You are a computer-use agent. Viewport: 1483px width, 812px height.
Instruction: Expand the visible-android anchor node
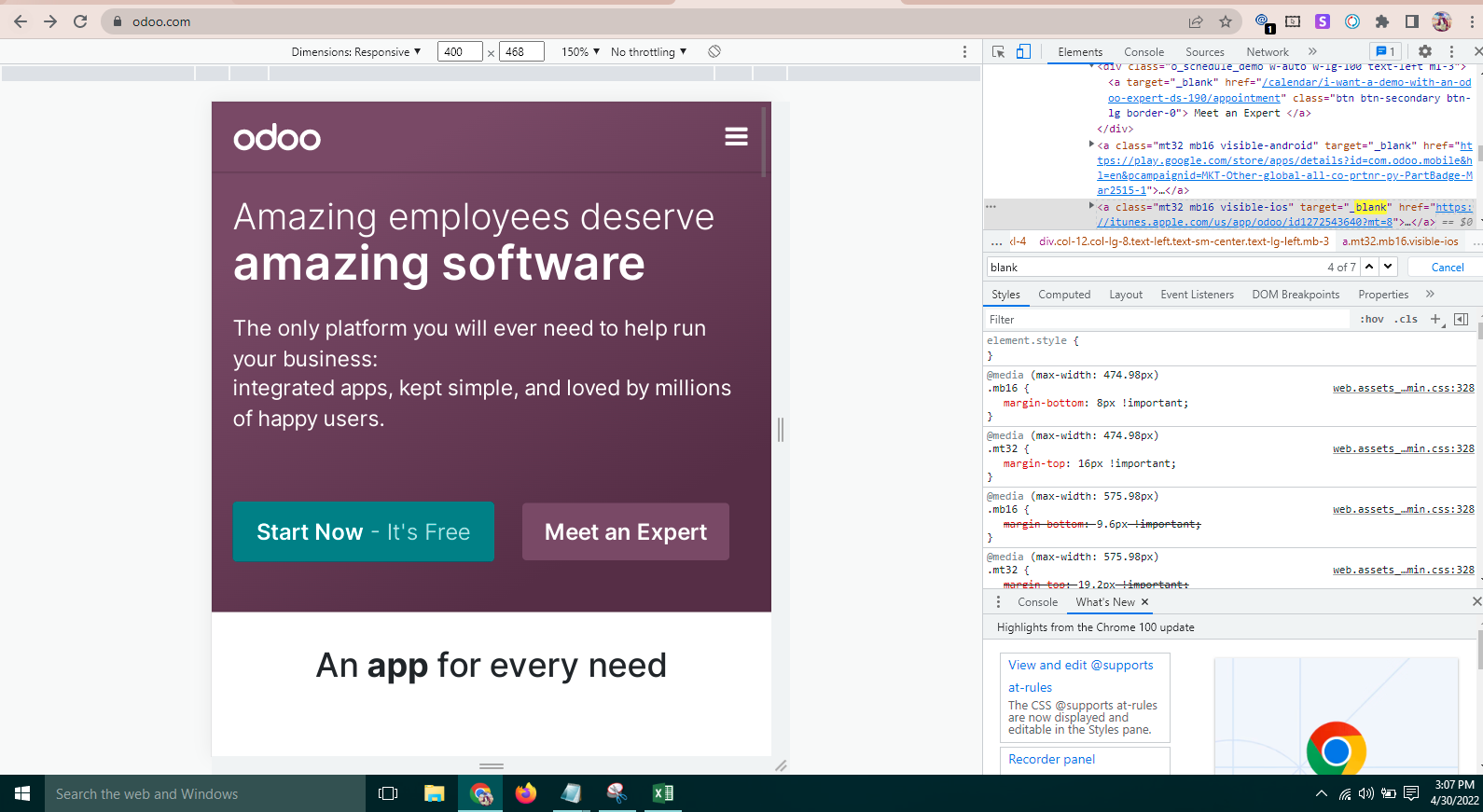click(x=1091, y=145)
